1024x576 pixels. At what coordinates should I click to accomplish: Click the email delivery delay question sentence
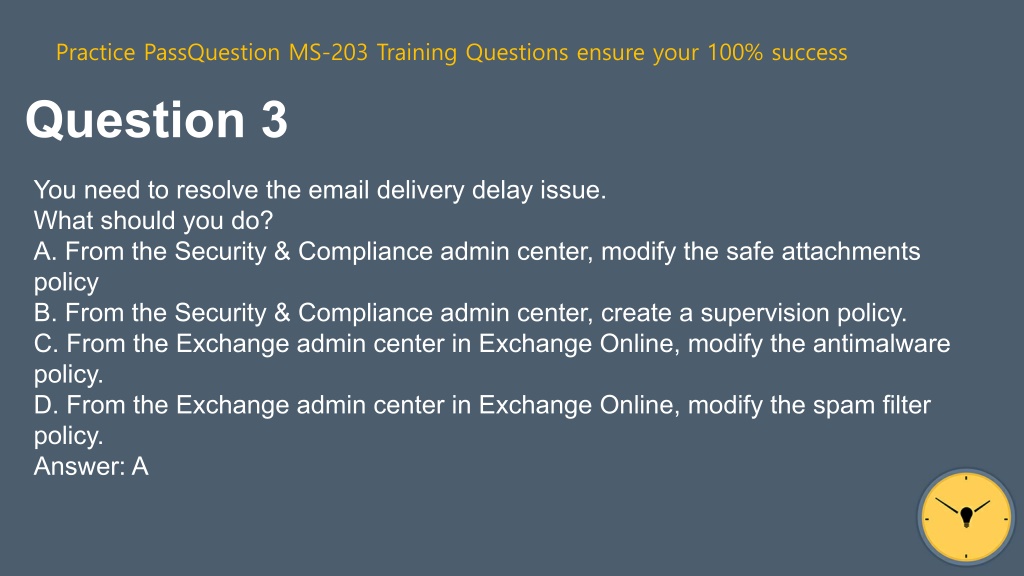(x=320, y=190)
